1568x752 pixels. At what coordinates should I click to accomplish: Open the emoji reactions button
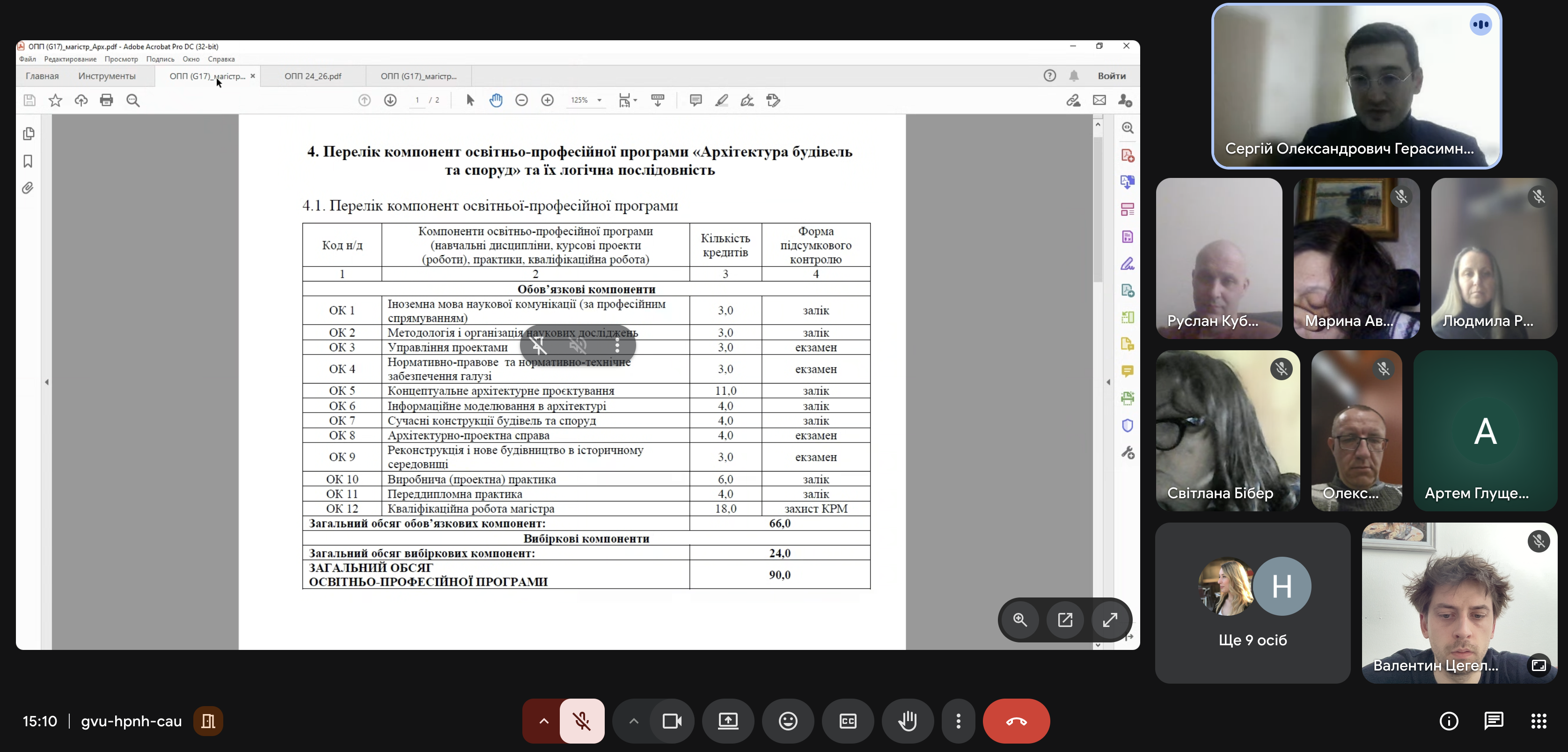[788, 721]
